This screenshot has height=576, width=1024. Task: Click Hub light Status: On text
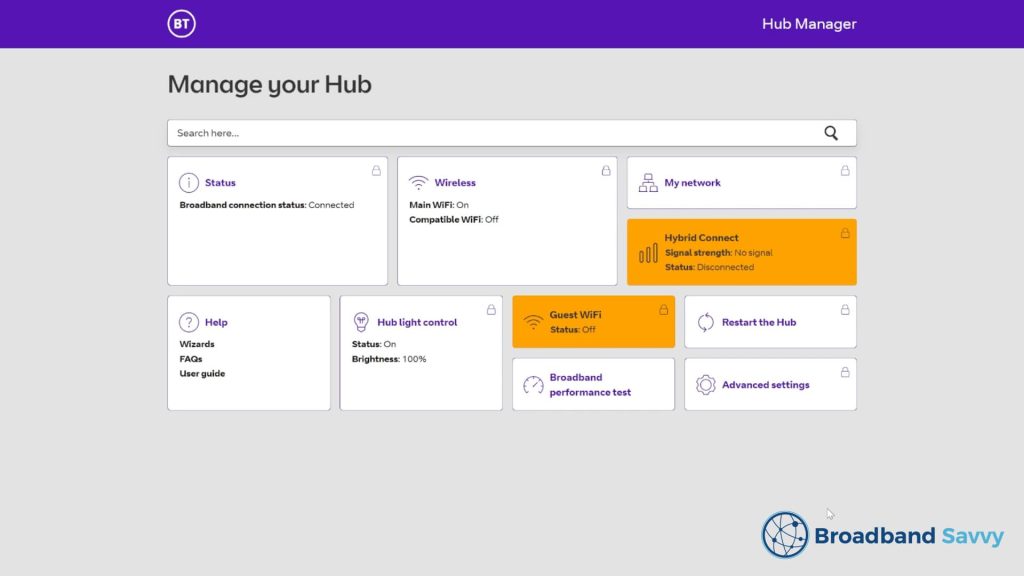(x=374, y=344)
